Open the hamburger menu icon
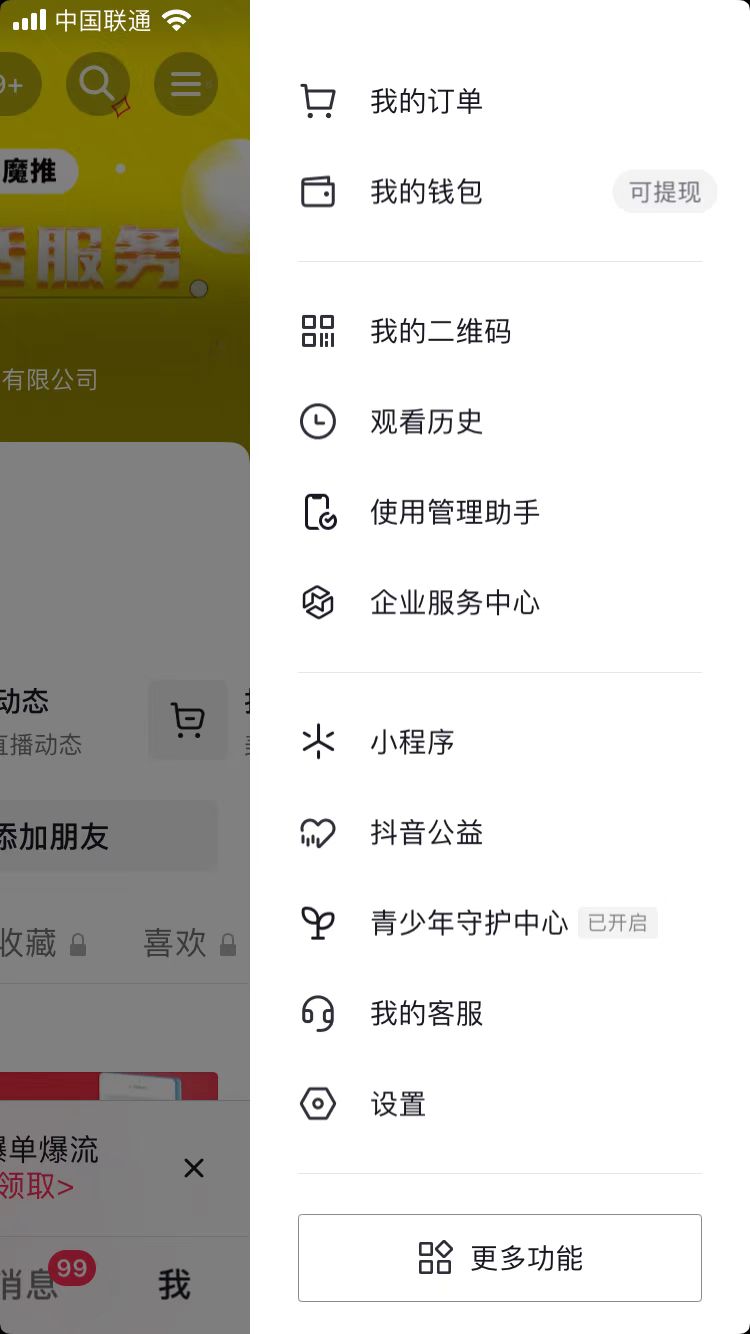 click(x=186, y=84)
